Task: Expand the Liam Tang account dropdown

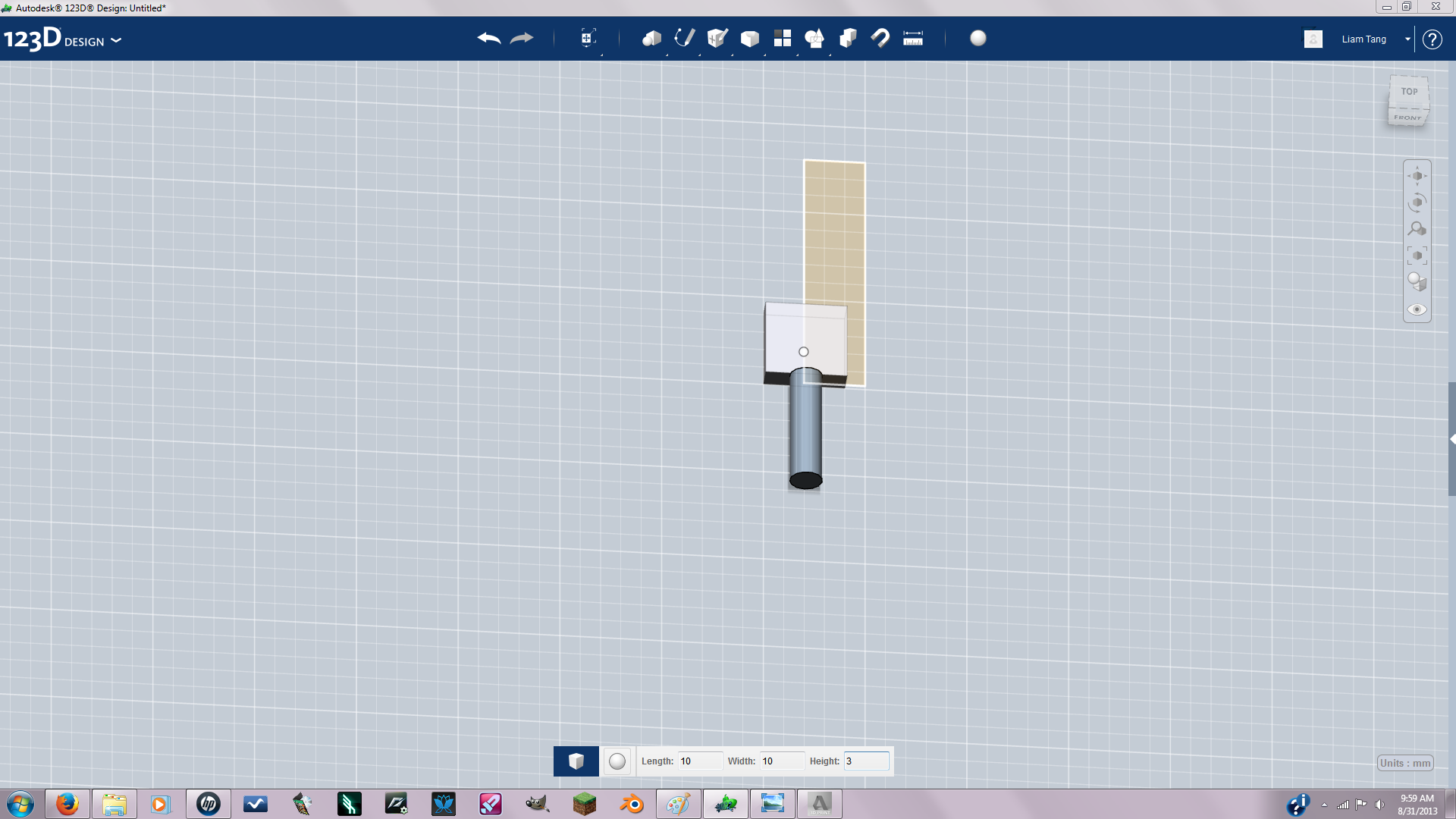Action: click(1407, 39)
